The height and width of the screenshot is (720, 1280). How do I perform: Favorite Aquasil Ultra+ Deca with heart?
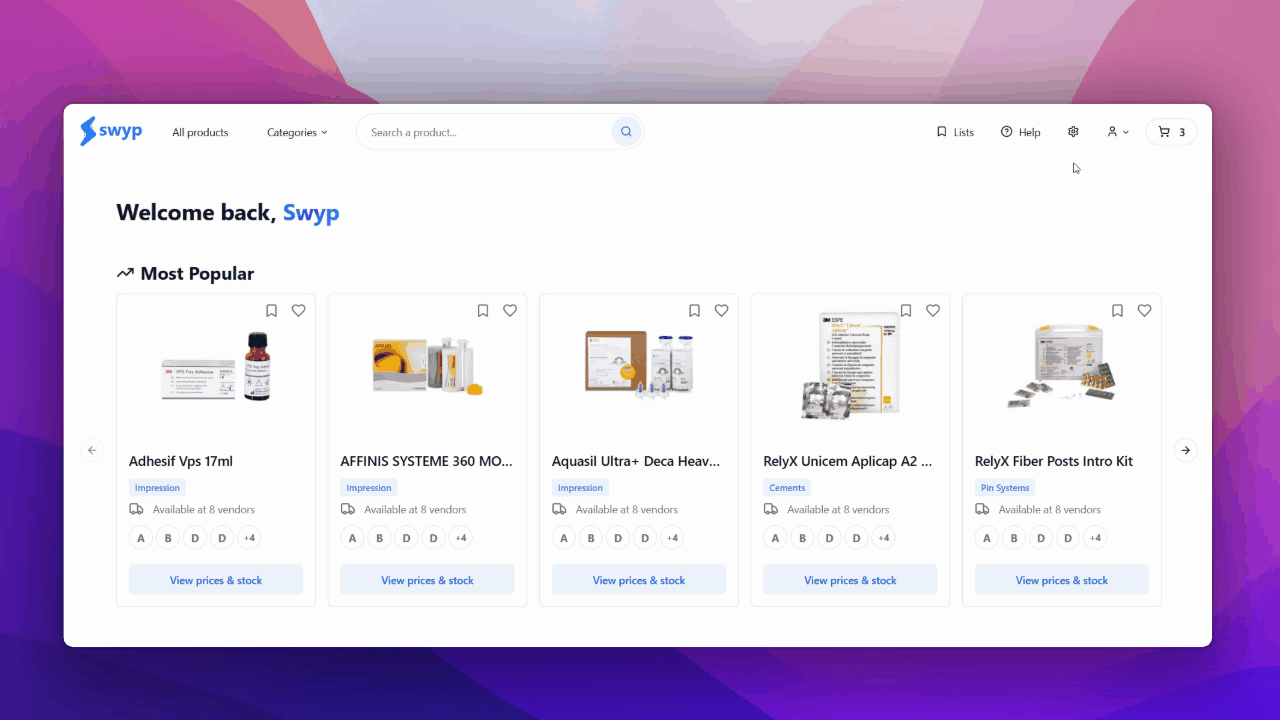point(721,311)
